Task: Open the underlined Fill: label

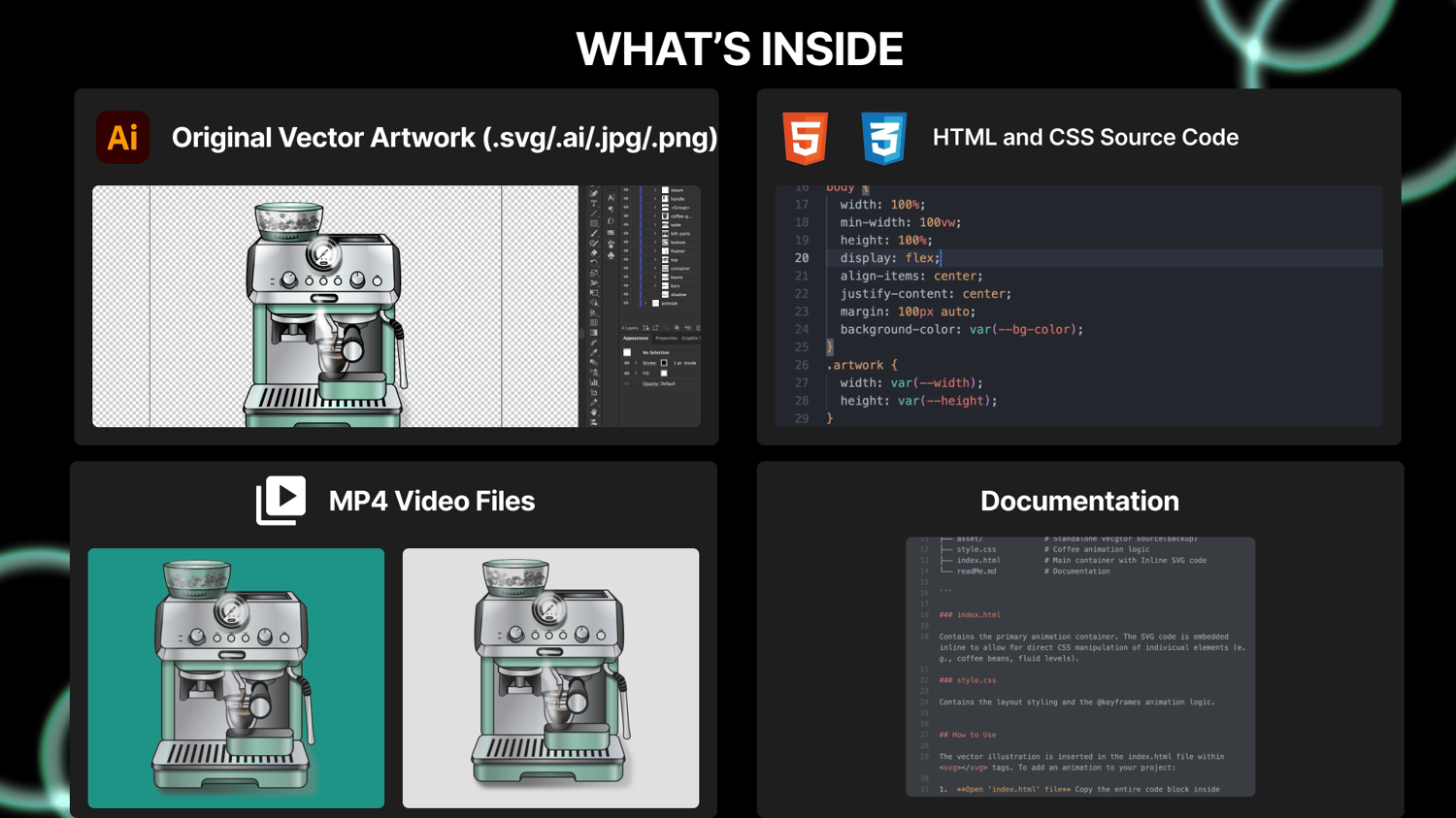Action: coord(646,374)
